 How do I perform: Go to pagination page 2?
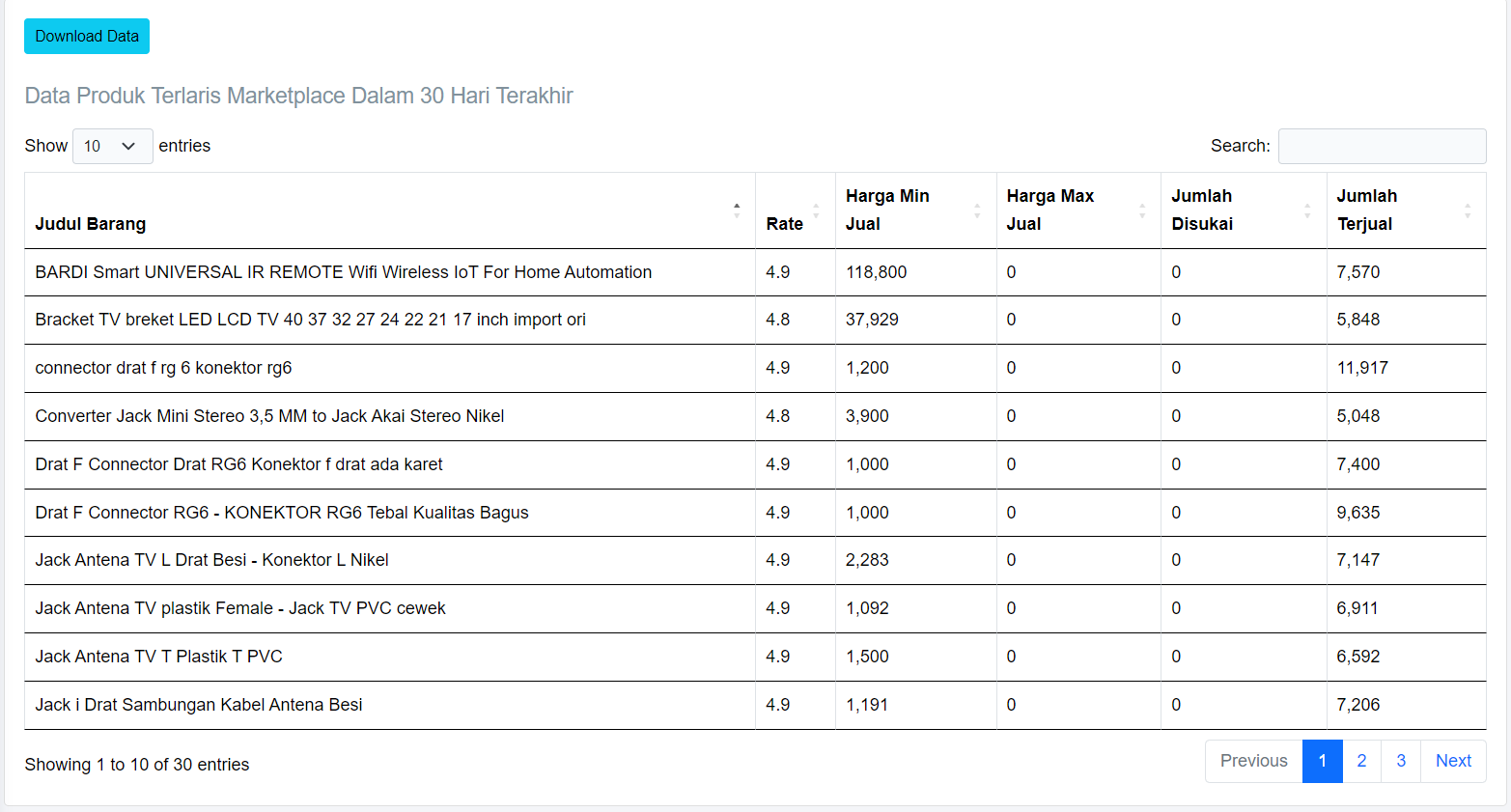tap(1361, 761)
